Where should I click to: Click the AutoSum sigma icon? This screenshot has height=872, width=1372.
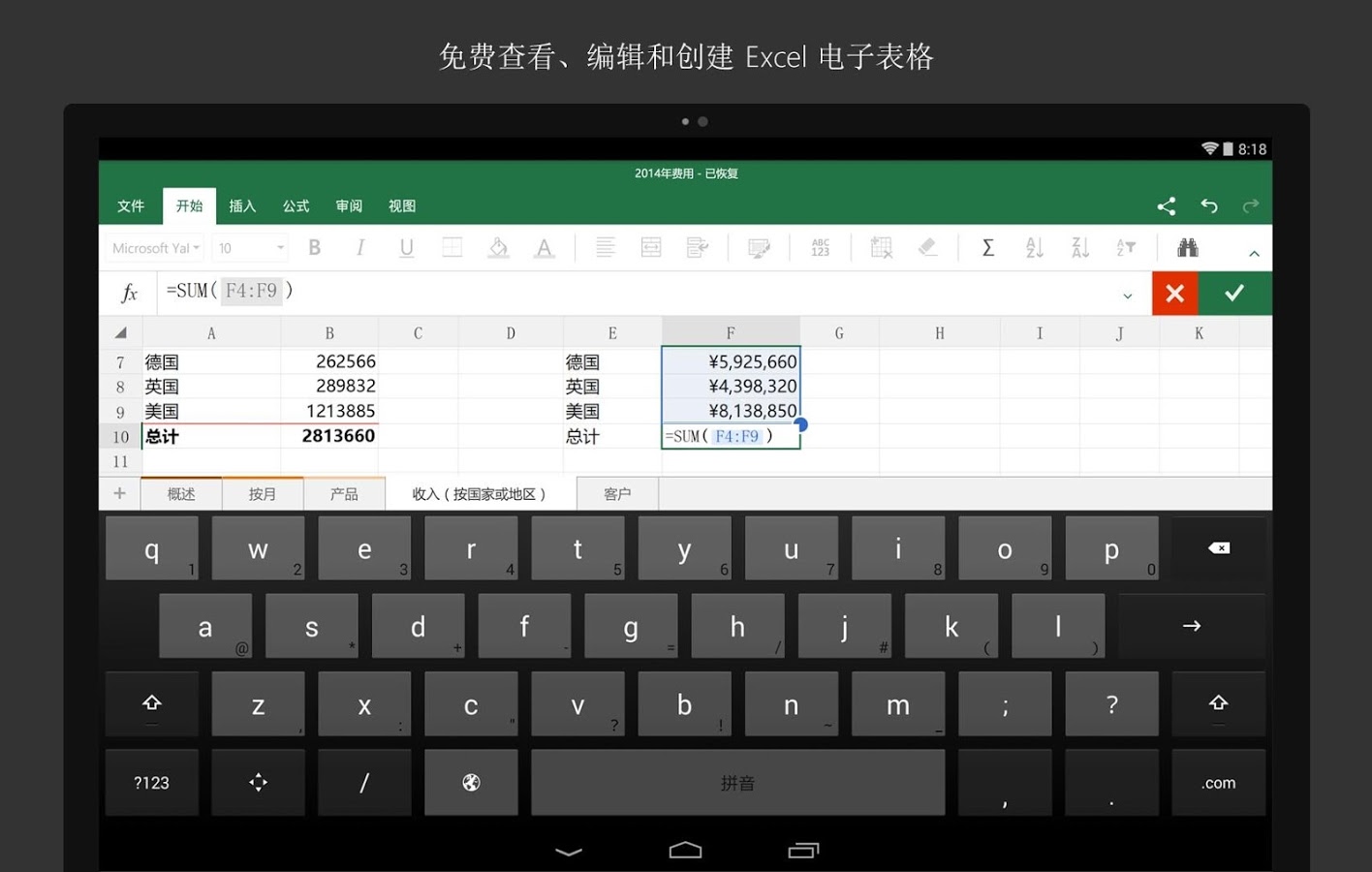988,248
